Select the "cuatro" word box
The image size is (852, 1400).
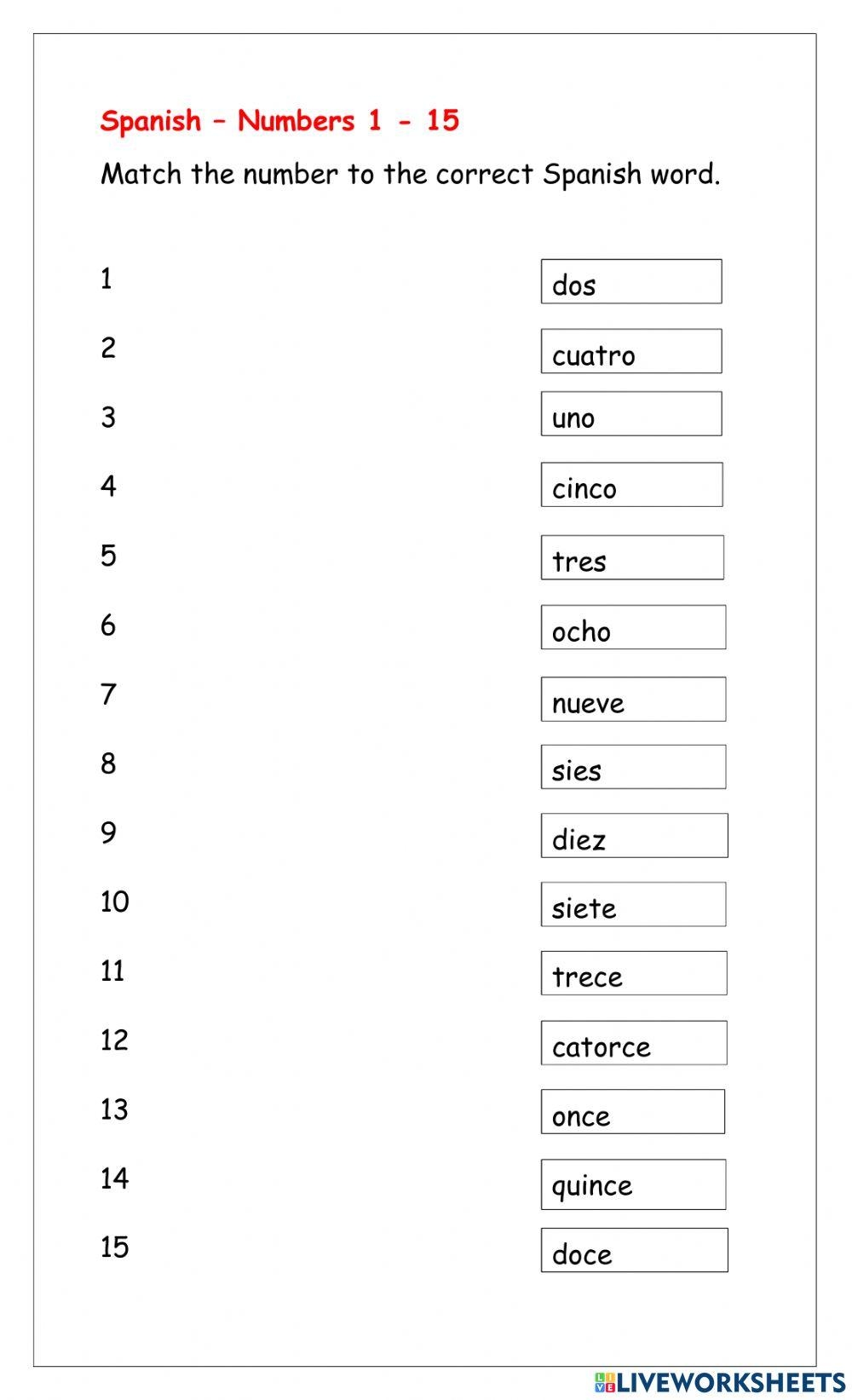(631, 351)
